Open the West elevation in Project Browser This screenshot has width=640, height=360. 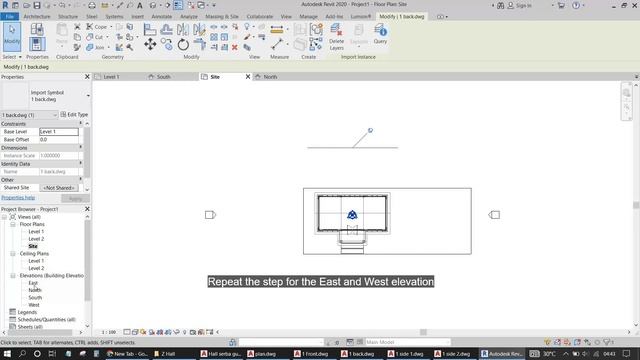[x=34, y=305]
